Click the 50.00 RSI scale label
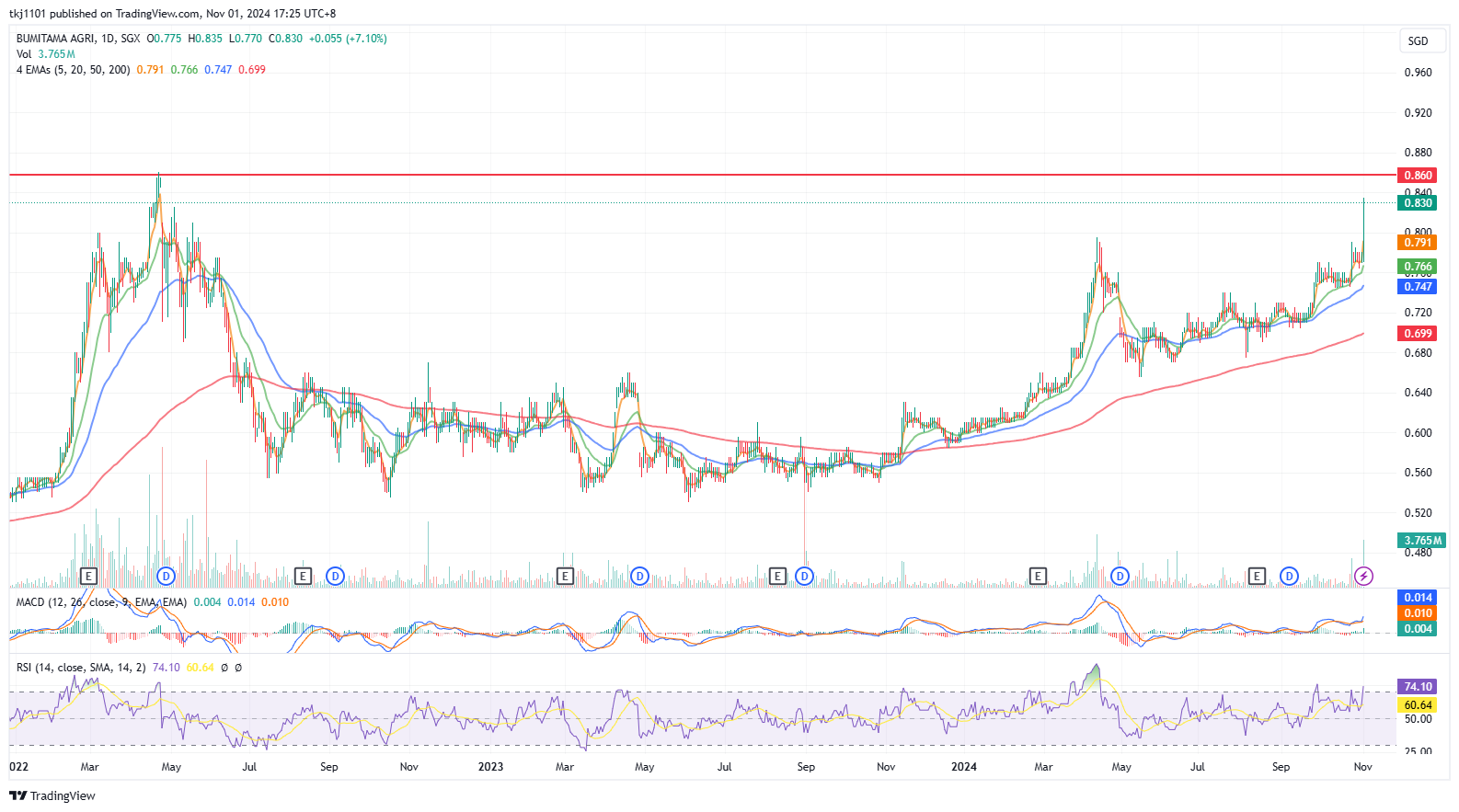Viewport: 1459px width, 812px height. (1418, 719)
